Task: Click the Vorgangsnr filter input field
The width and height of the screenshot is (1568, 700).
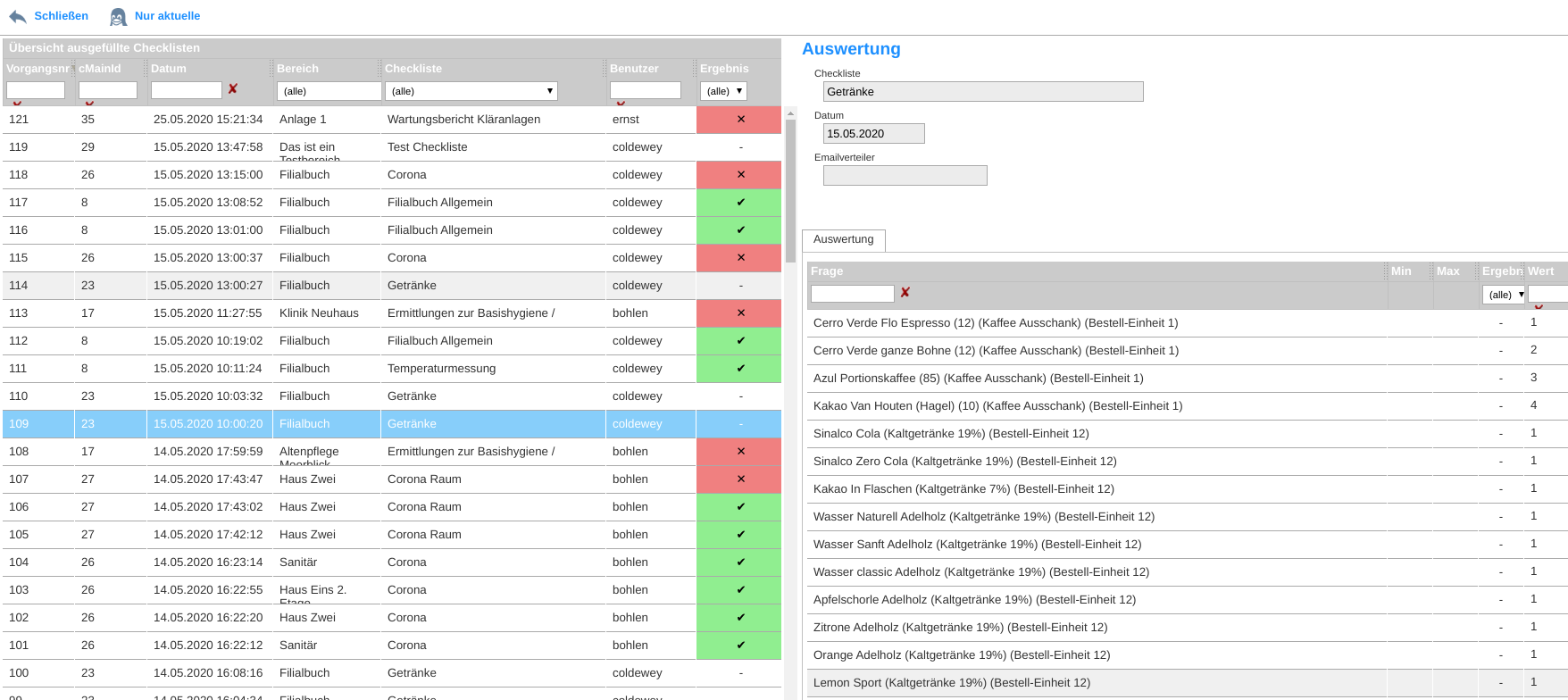Action: 36,90
